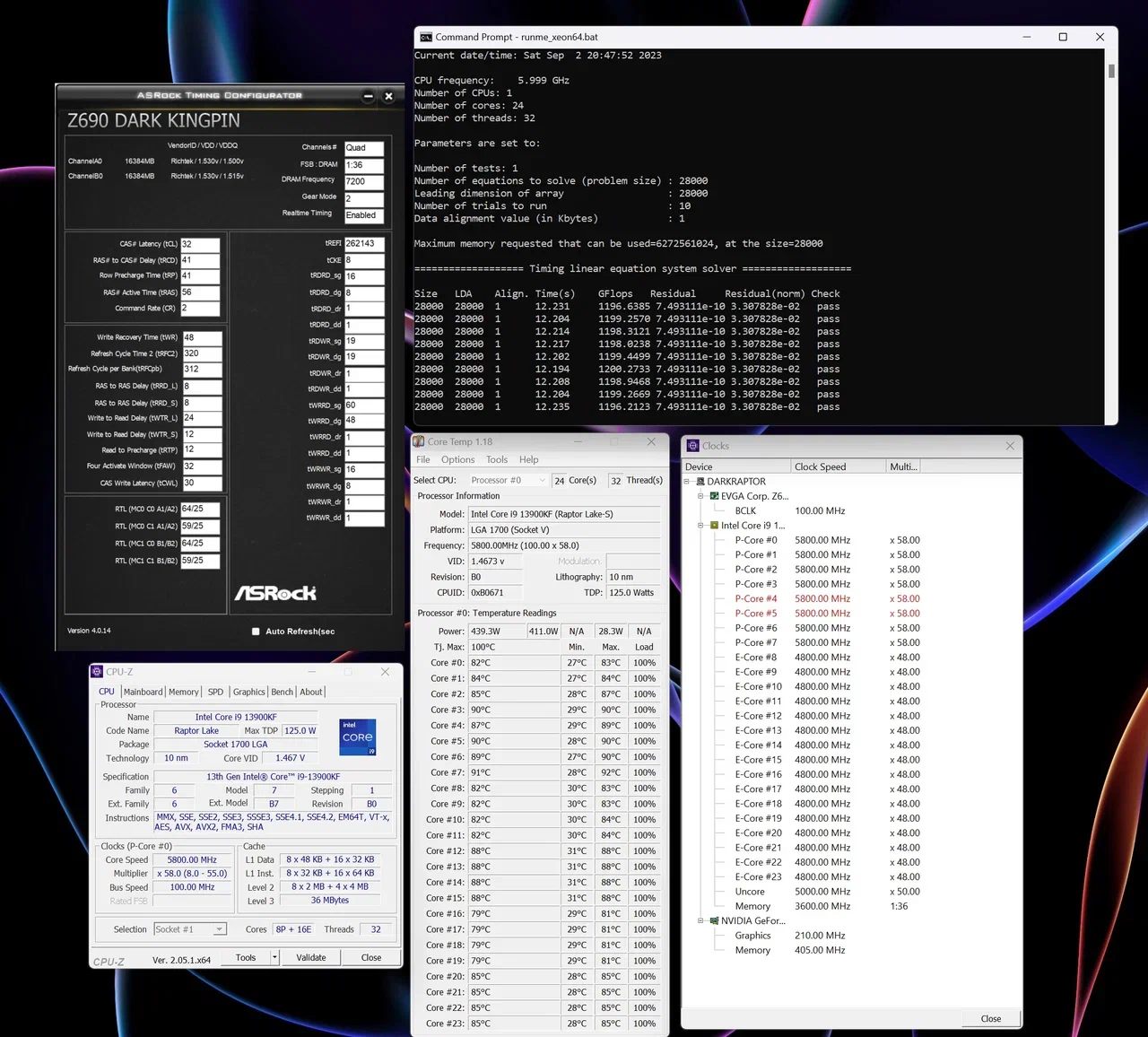Switch to the About tab in CPU-Z
The height and width of the screenshot is (1037, 1148).
click(311, 692)
